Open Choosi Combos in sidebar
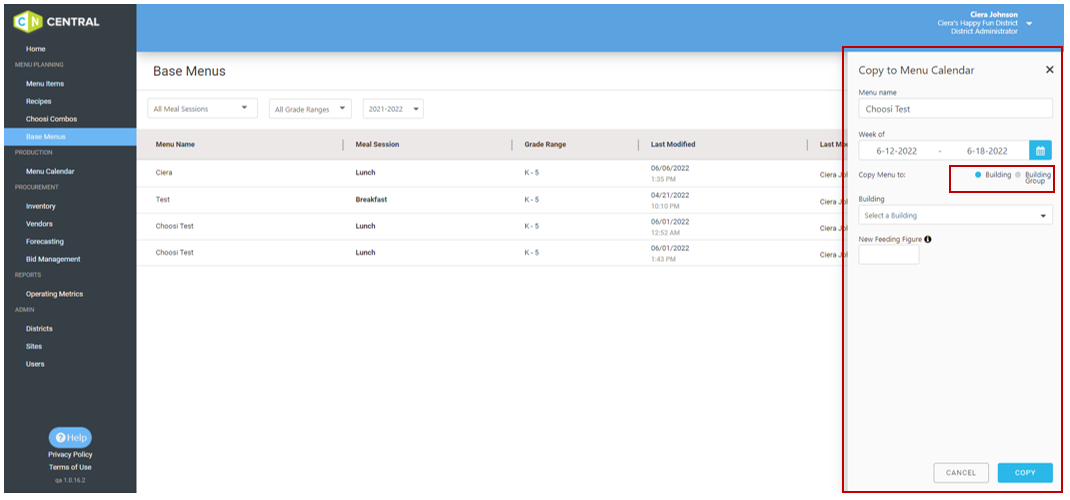Viewport: 1070px width, 500px height. click(x=51, y=119)
